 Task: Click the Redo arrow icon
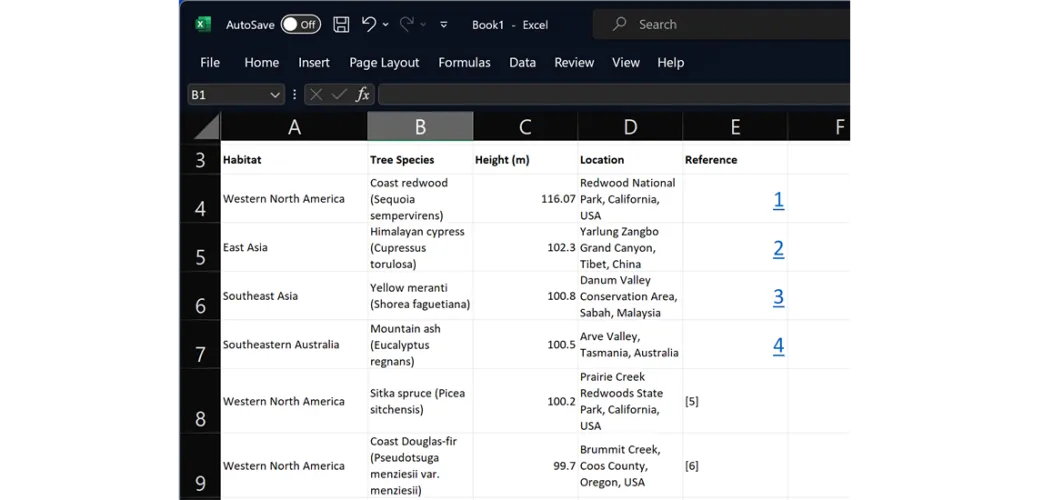point(407,24)
